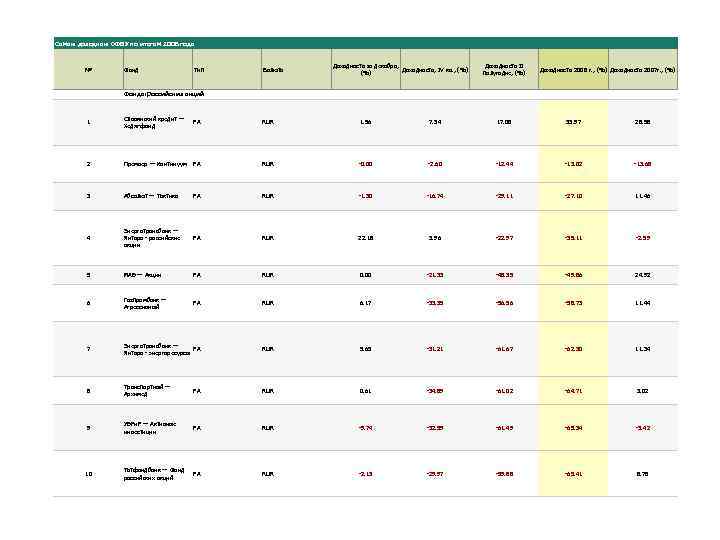Click the fund type cell in row 9
This screenshot has width=720, height=540.
[197, 428]
